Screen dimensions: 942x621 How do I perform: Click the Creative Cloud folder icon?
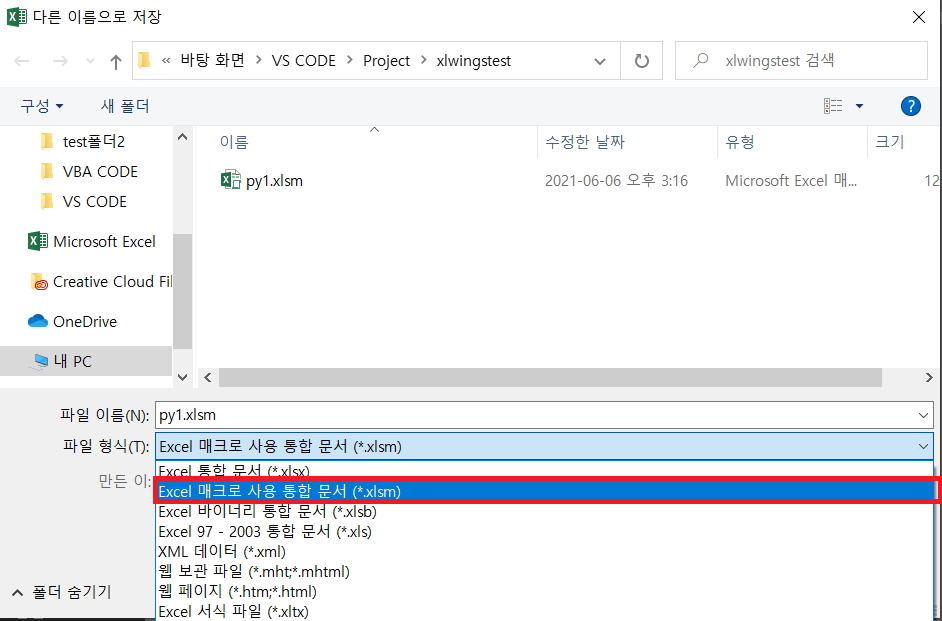[40, 282]
